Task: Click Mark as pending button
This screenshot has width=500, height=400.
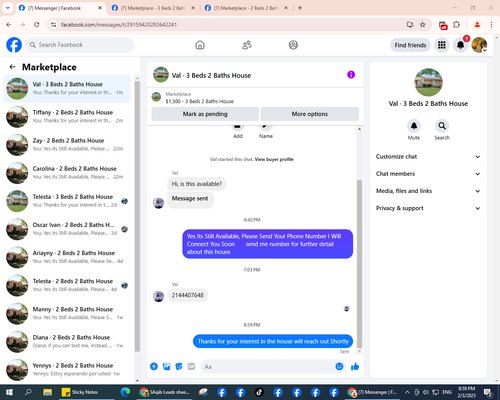Action: (x=205, y=114)
